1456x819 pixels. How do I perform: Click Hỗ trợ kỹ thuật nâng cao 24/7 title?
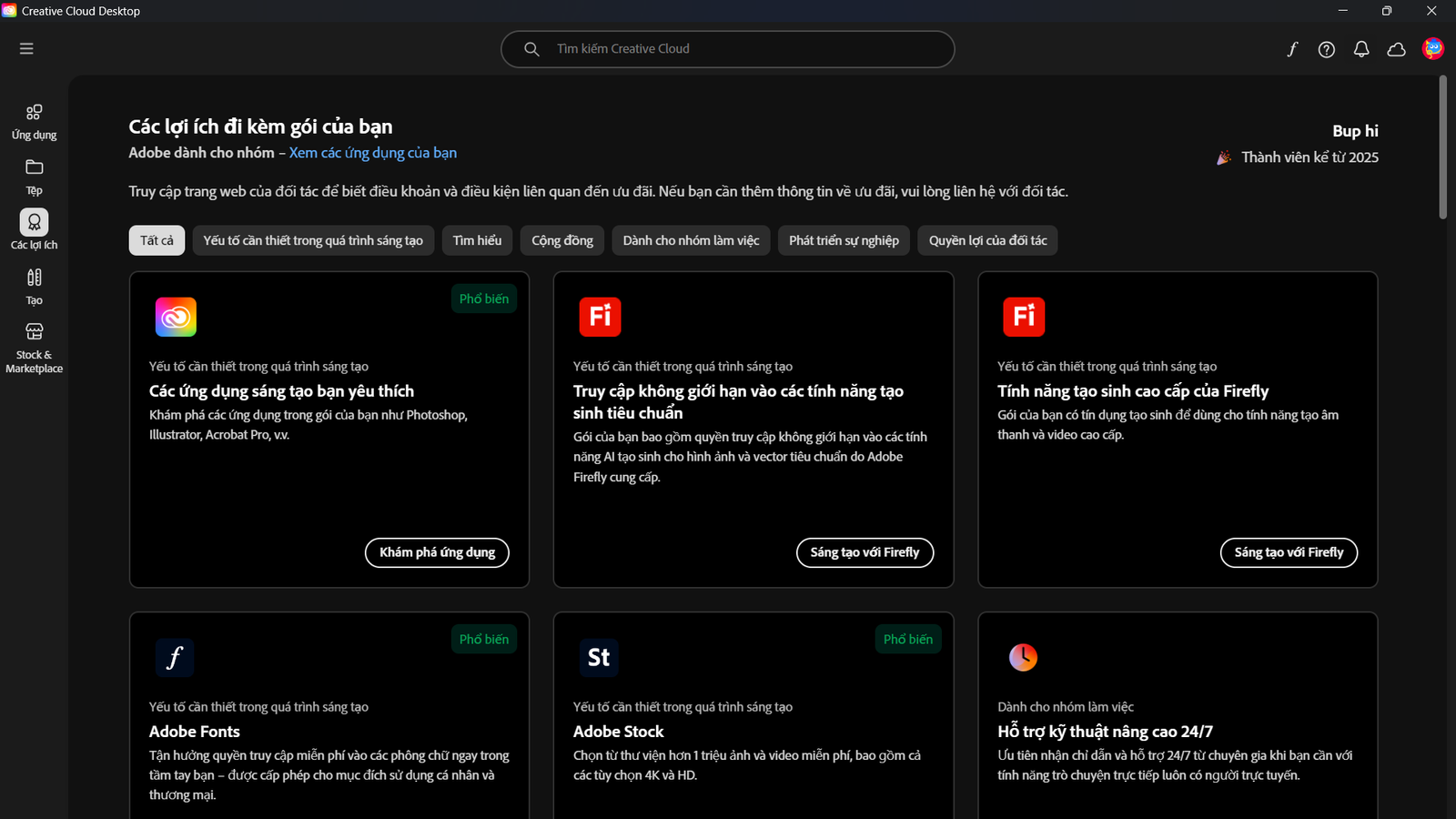tap(1105, 732)
